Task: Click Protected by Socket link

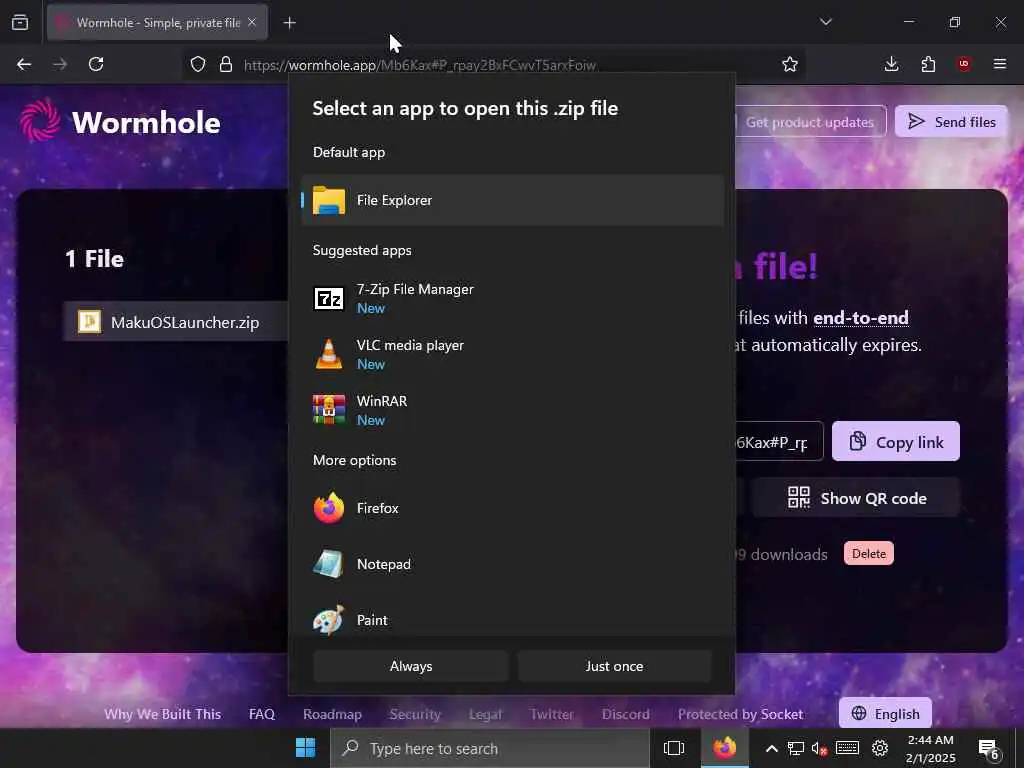Action: 741,714
